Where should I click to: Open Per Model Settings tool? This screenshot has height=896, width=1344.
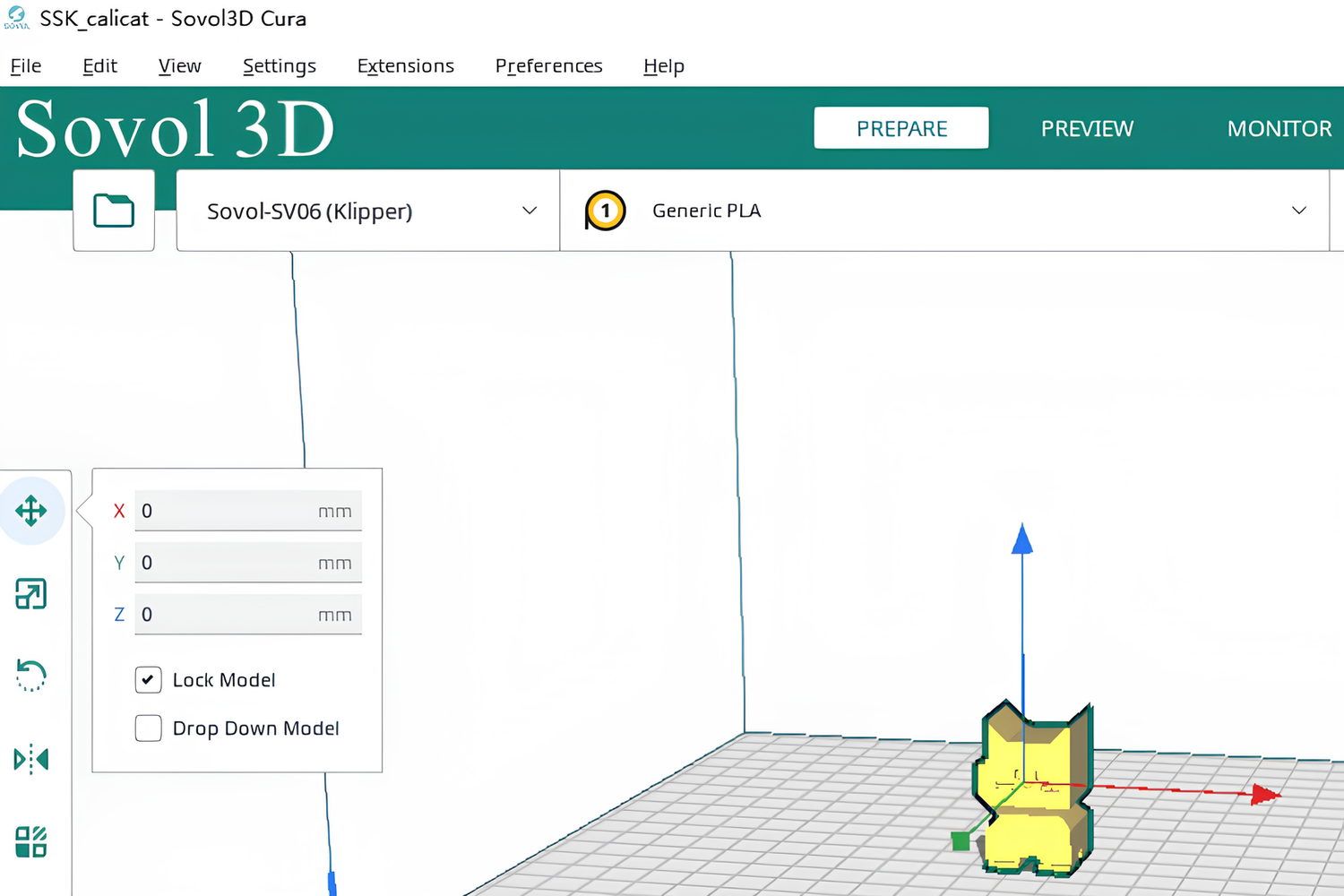point(31,840)
